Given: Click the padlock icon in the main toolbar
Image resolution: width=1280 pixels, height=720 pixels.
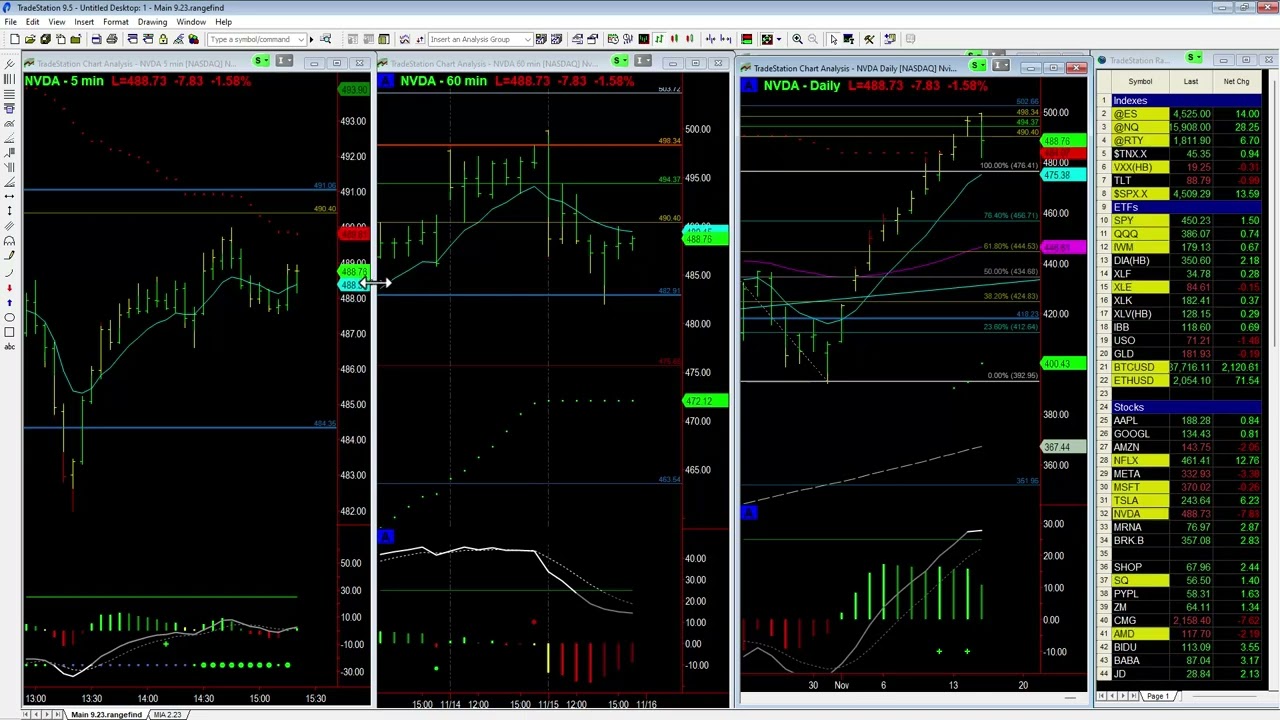Looking at the screenshot, I should click(x=163, y=39).
